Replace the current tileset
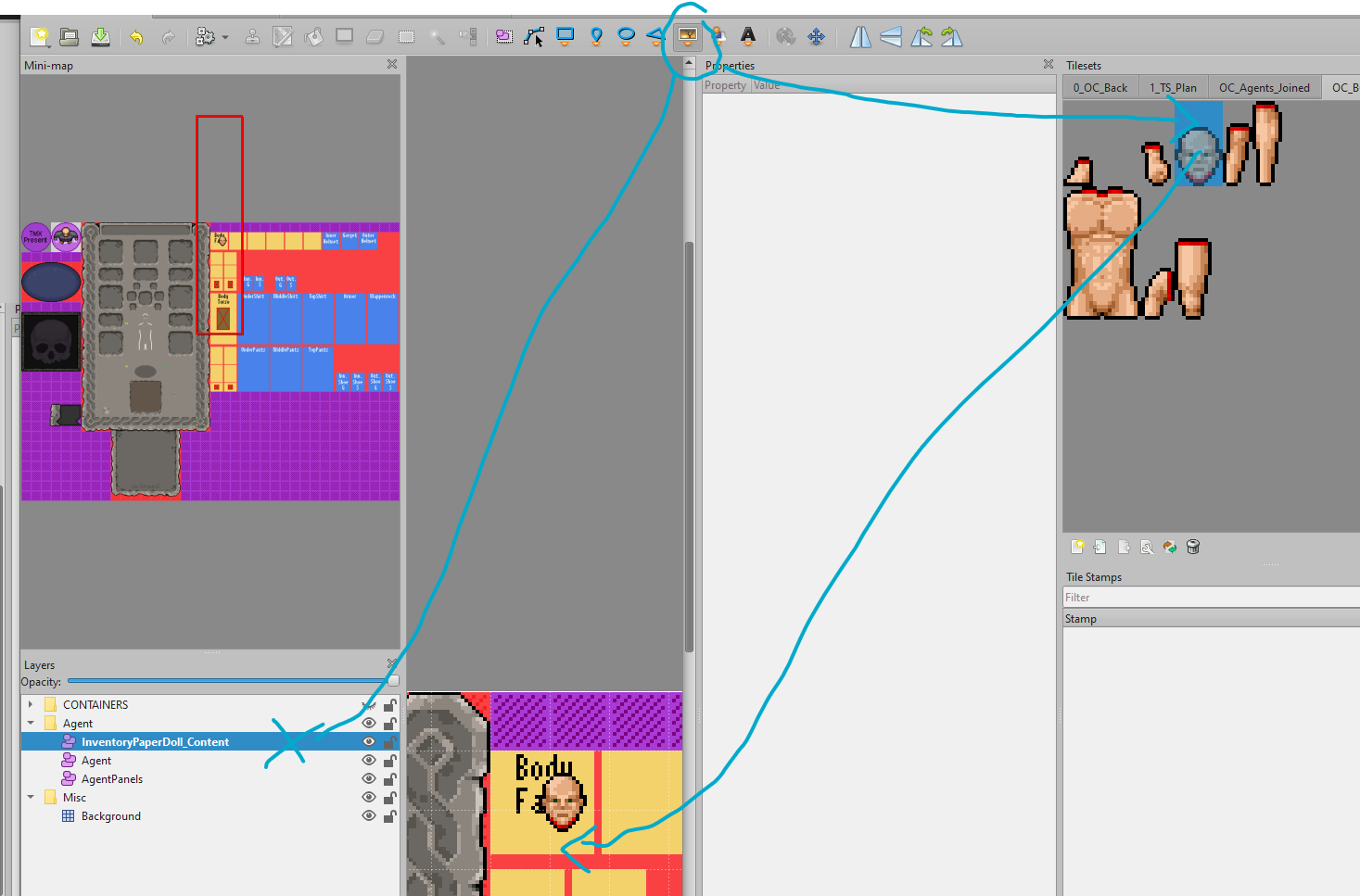1360x896 pixels. click(1170, 548)
